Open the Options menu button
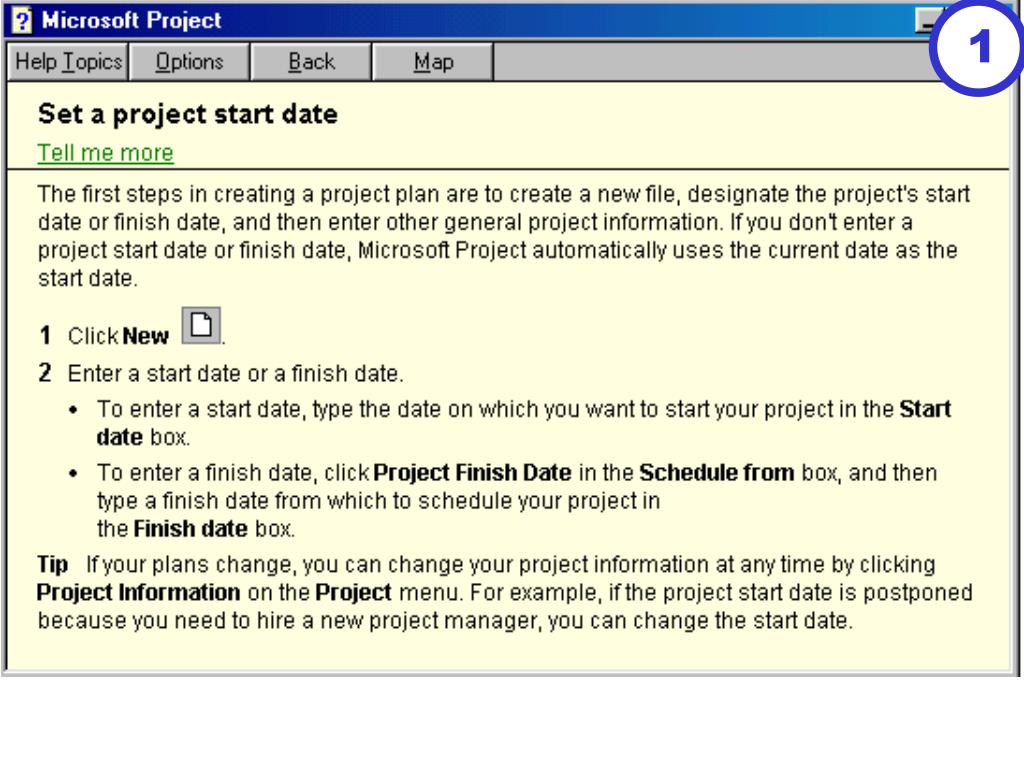This screenshot has width=1024, height=768. click(x=189, y=62)
